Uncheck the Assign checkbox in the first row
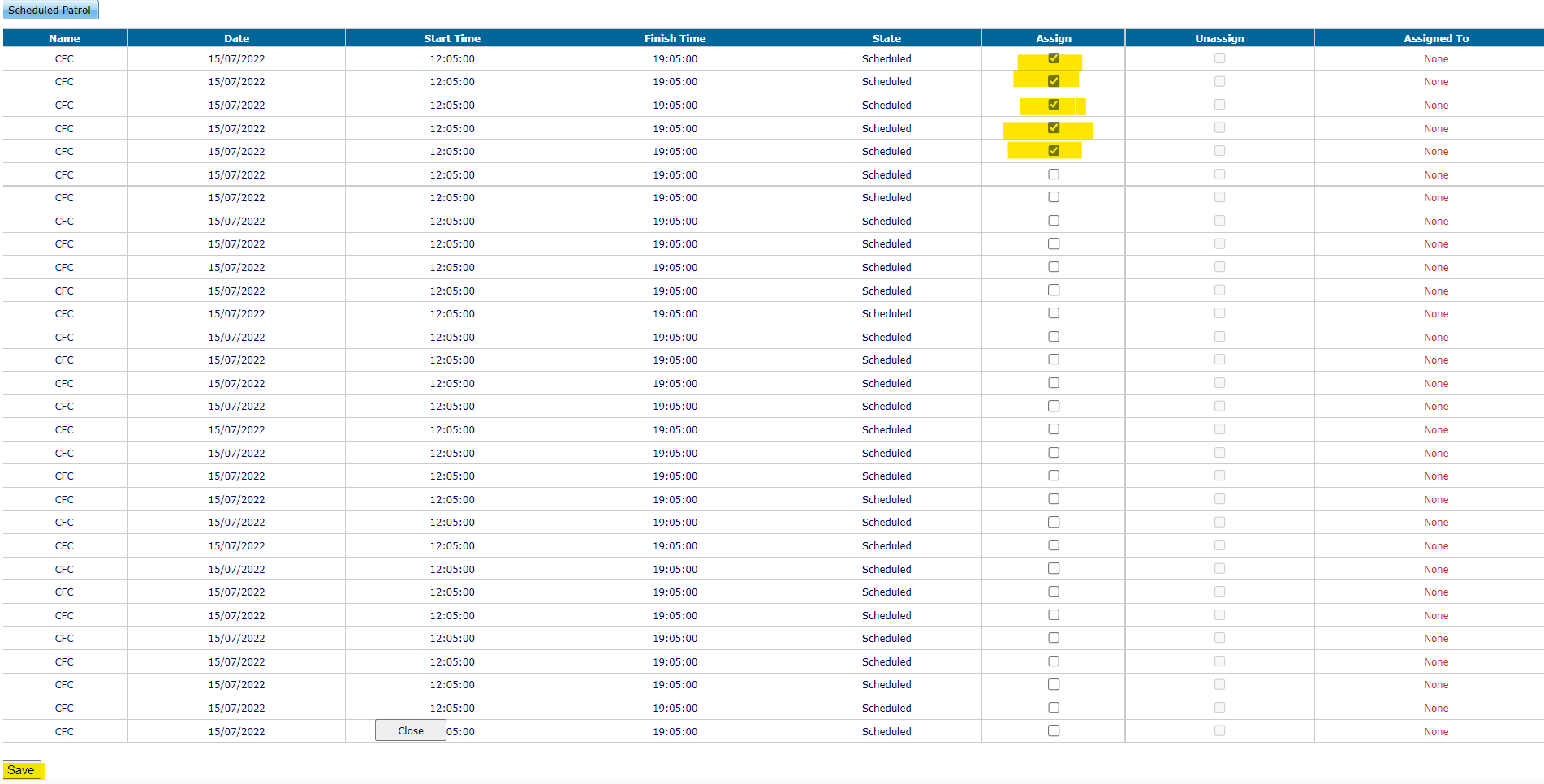 [x=1054, y=58]
